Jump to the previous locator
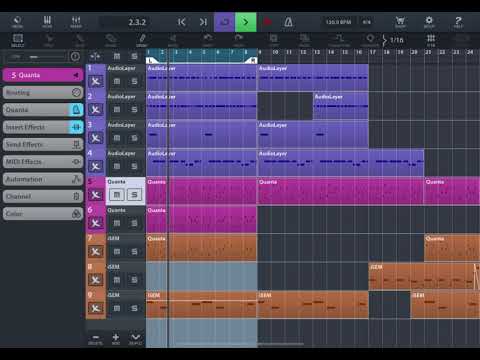Viewport: 480px width, 360px height. pos(182,22)
